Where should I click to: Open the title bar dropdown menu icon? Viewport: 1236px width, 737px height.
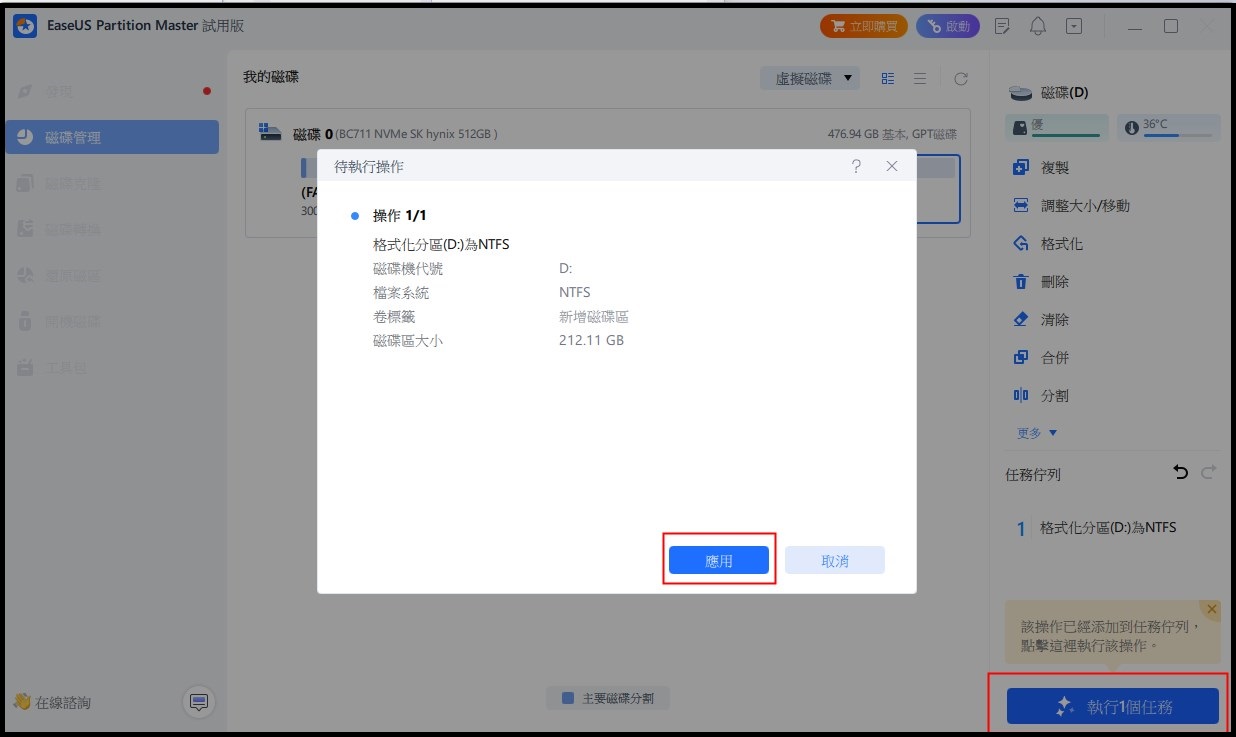coord(1074,26)
